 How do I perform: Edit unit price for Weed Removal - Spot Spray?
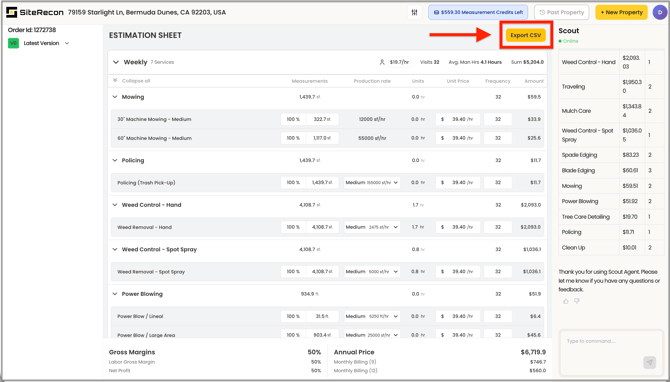click(458, 271)
